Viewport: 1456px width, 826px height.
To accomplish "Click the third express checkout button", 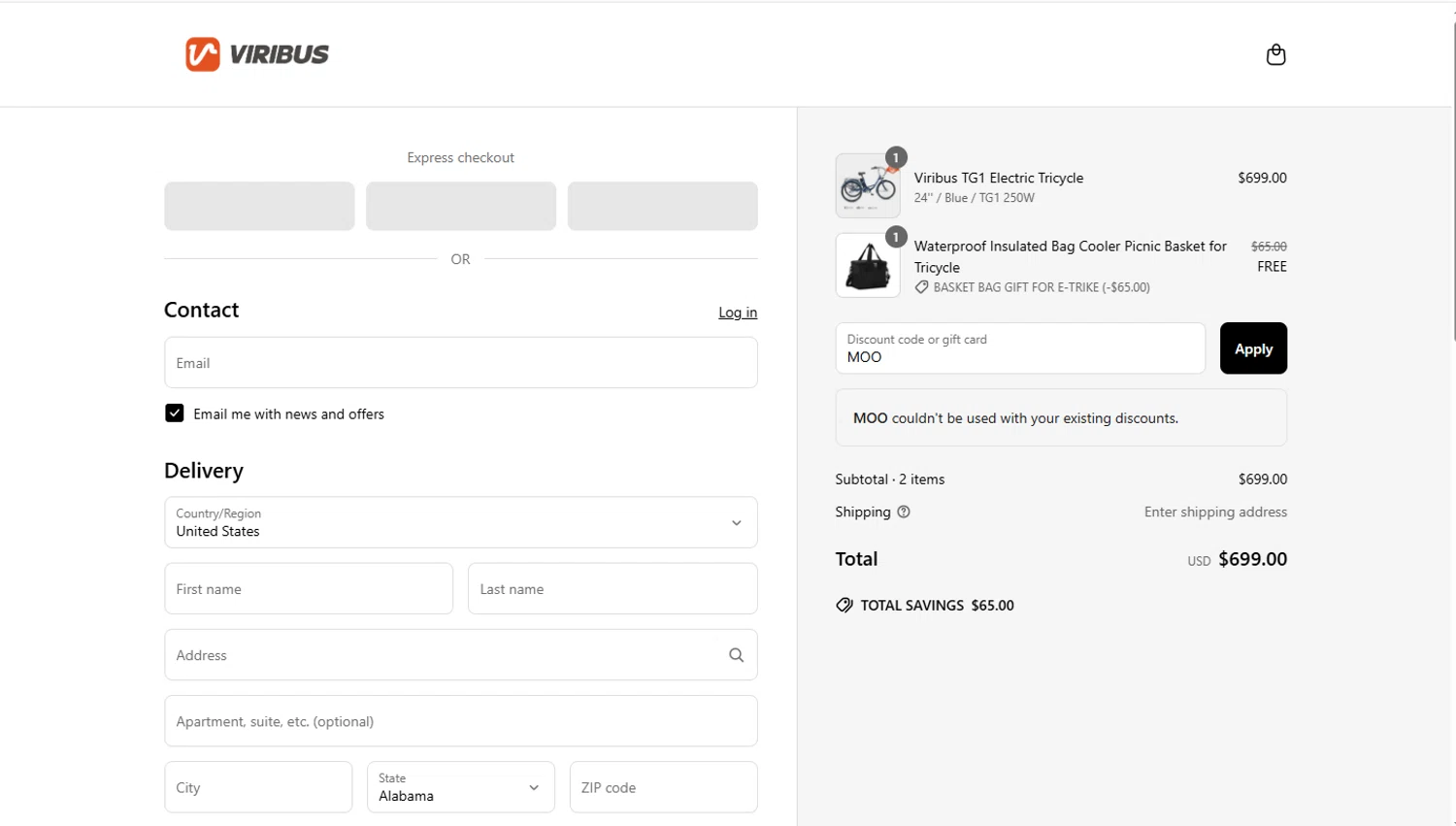I will tap(663, 206).
